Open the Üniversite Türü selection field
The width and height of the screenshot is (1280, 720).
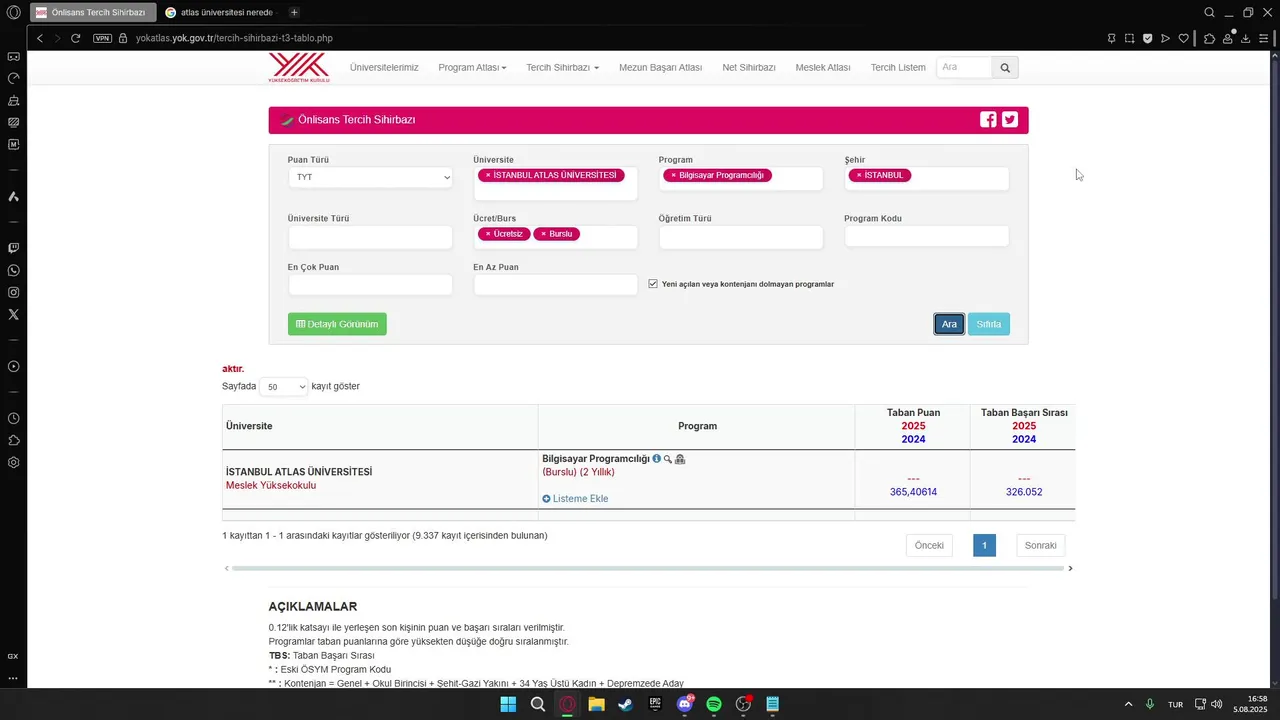pos(370,237)
